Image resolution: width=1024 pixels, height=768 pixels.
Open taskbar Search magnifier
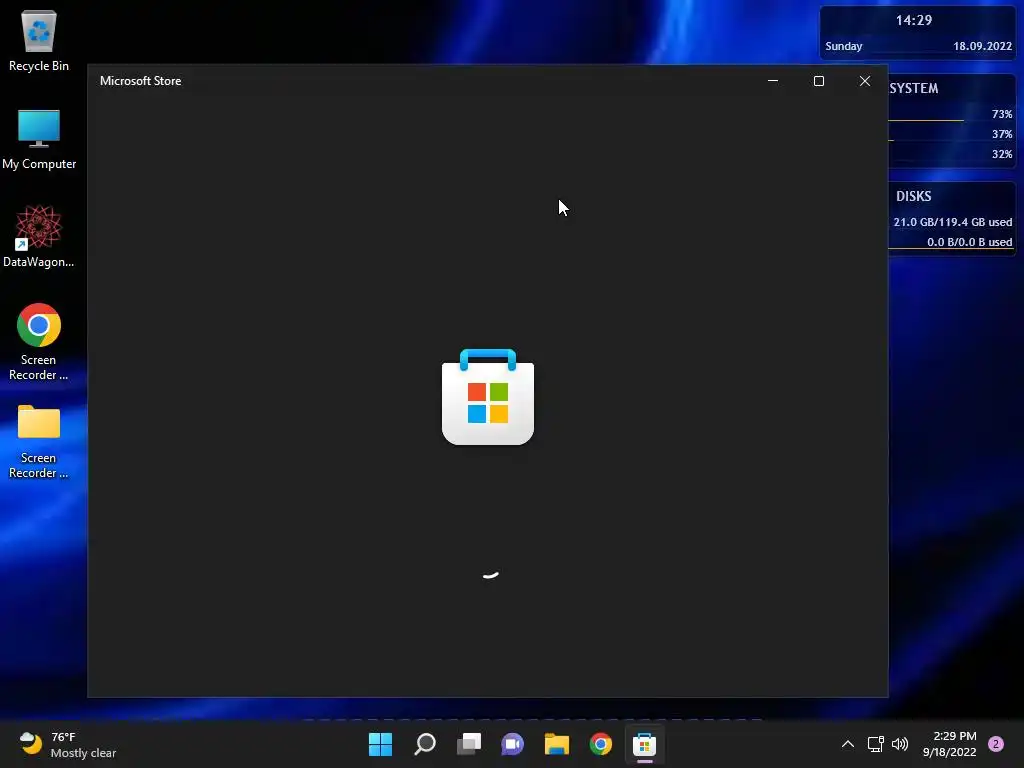(x=424, y=744)
